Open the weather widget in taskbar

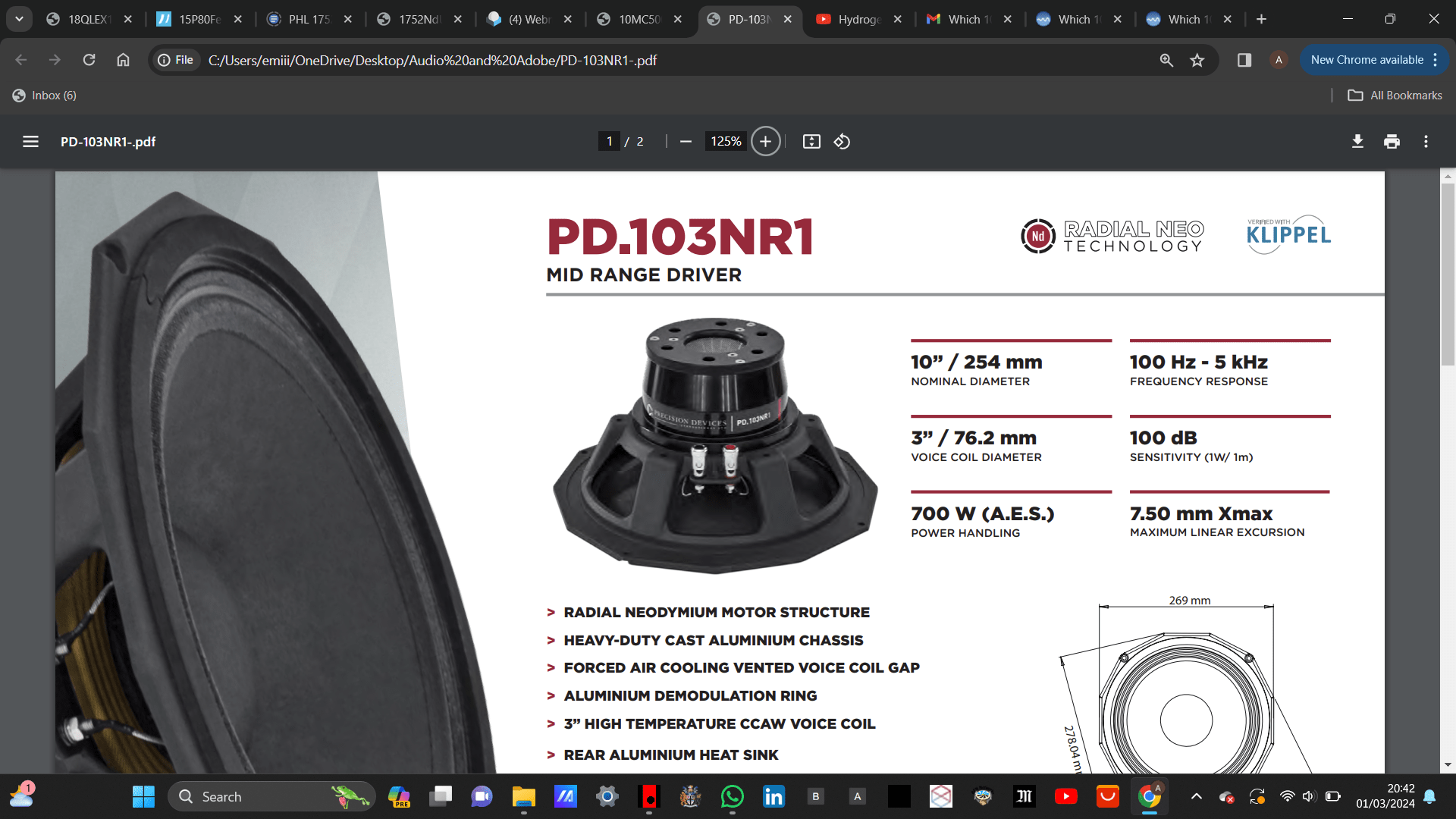coord(21,795)
